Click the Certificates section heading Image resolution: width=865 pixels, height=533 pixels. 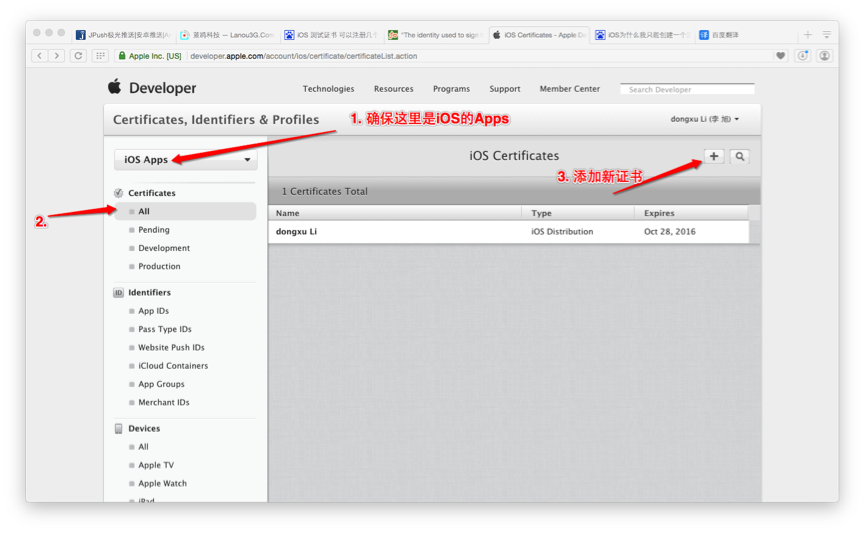tap(152, 193)
